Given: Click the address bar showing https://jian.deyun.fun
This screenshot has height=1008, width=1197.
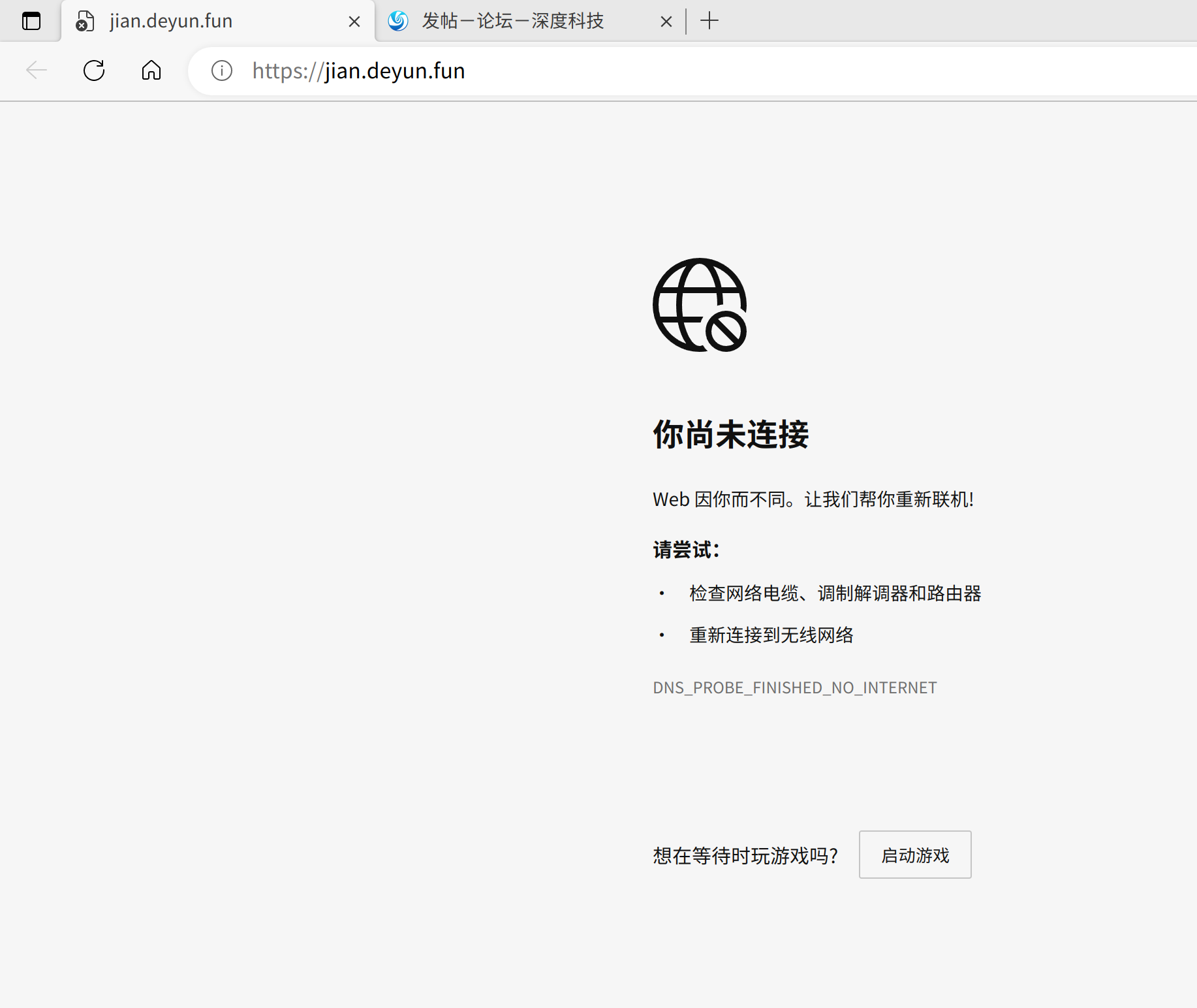Looking at the screenshot, I should [692, 71].
